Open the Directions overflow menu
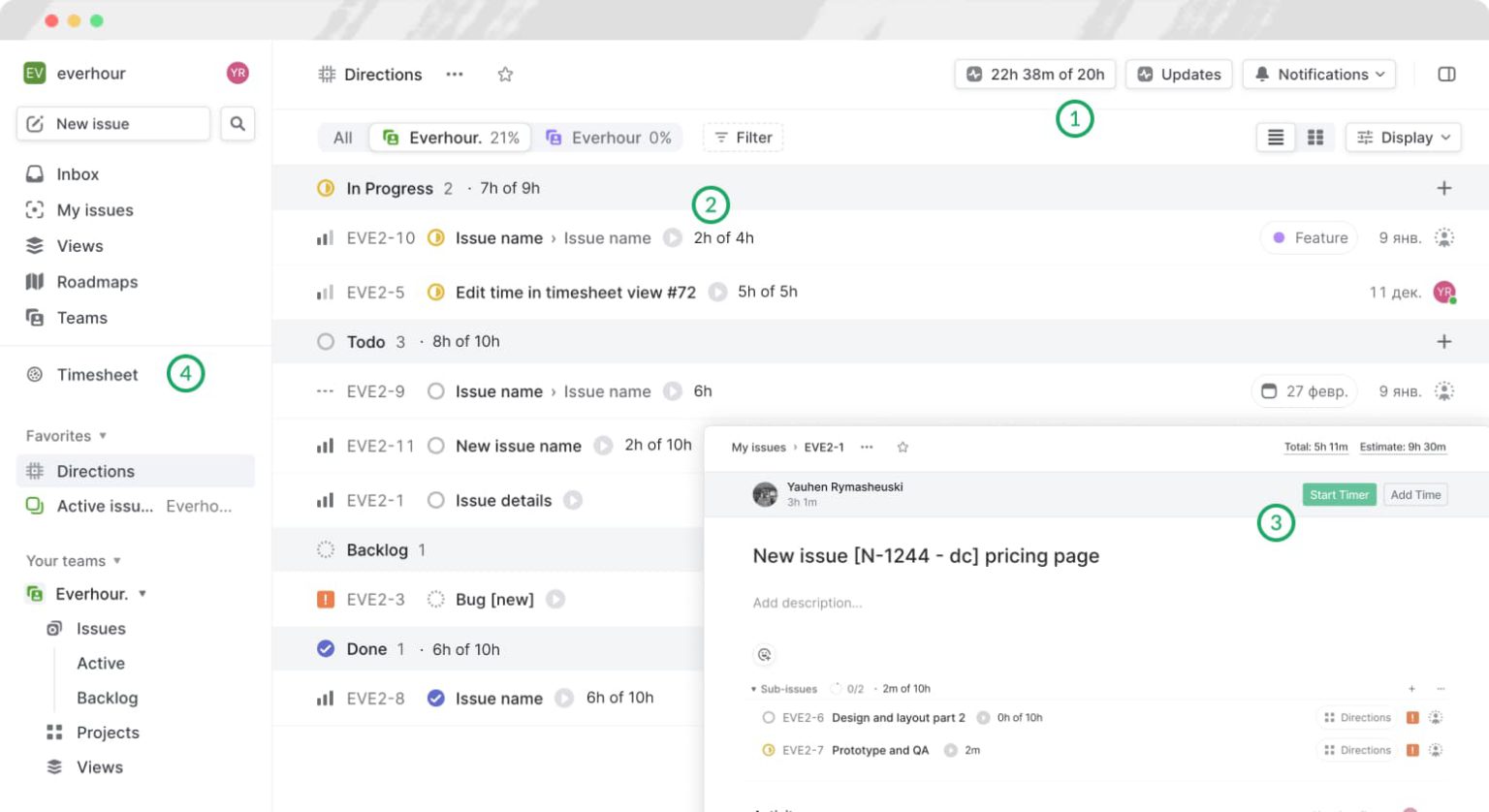This screenshot has height=812, width=1489. click(x=454, y=74)
